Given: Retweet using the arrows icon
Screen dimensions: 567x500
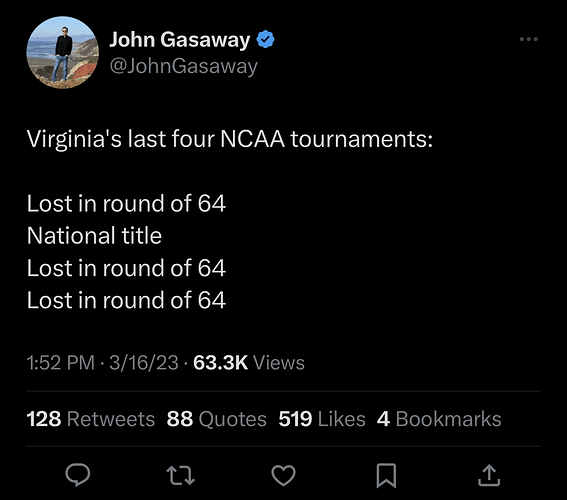Looking at the screenshot, I should pos(180,475).
